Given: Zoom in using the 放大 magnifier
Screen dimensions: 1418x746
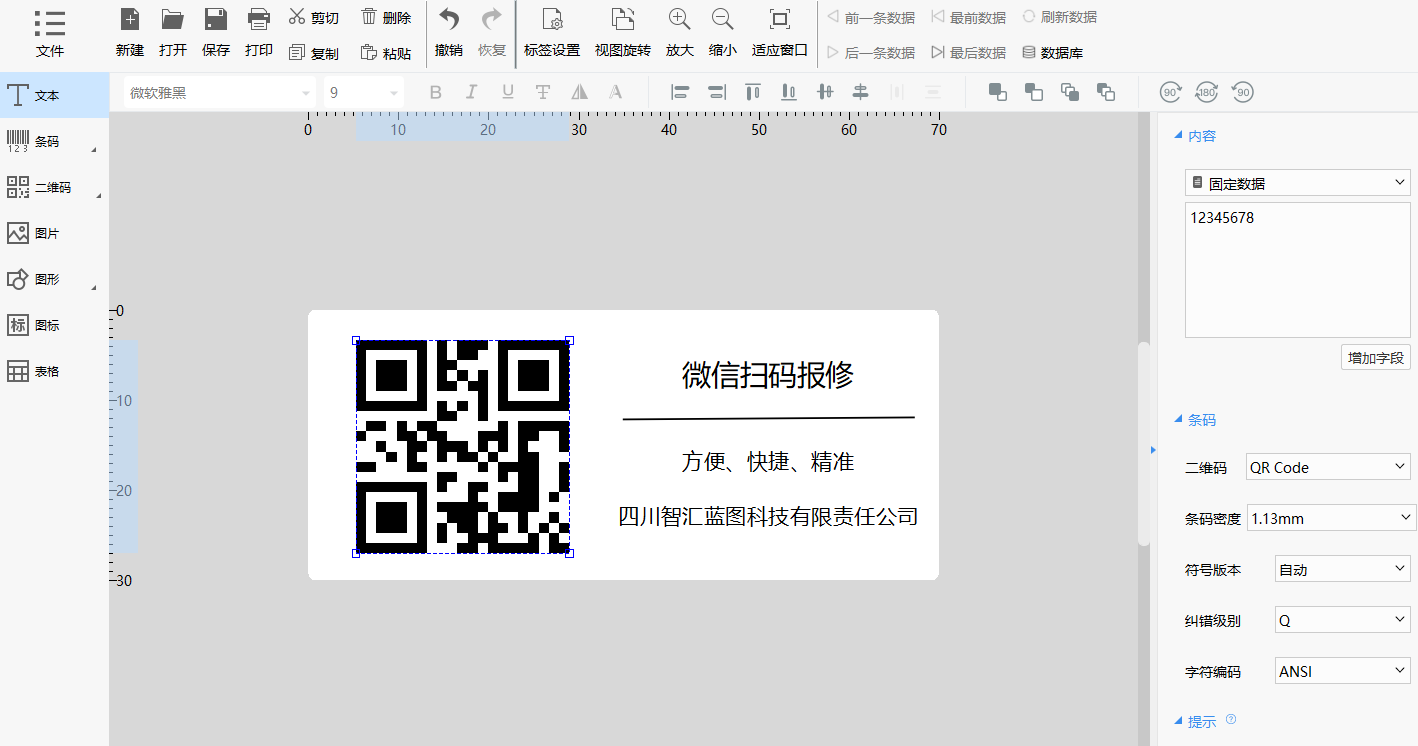Looking at the screenshot, I should point(679,20).
